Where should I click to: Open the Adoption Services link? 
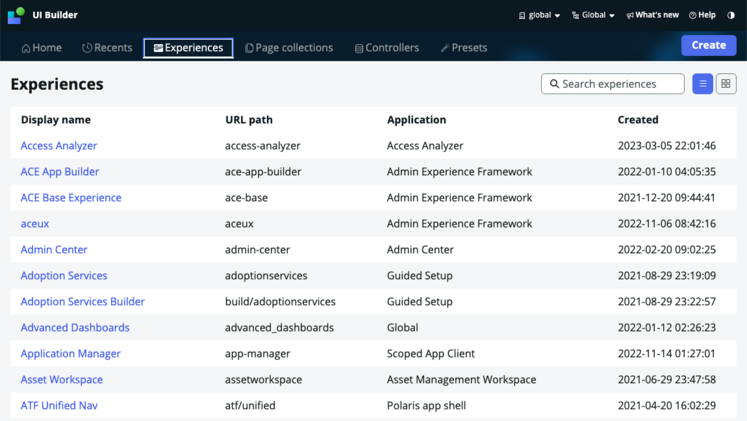pos(64,276)
